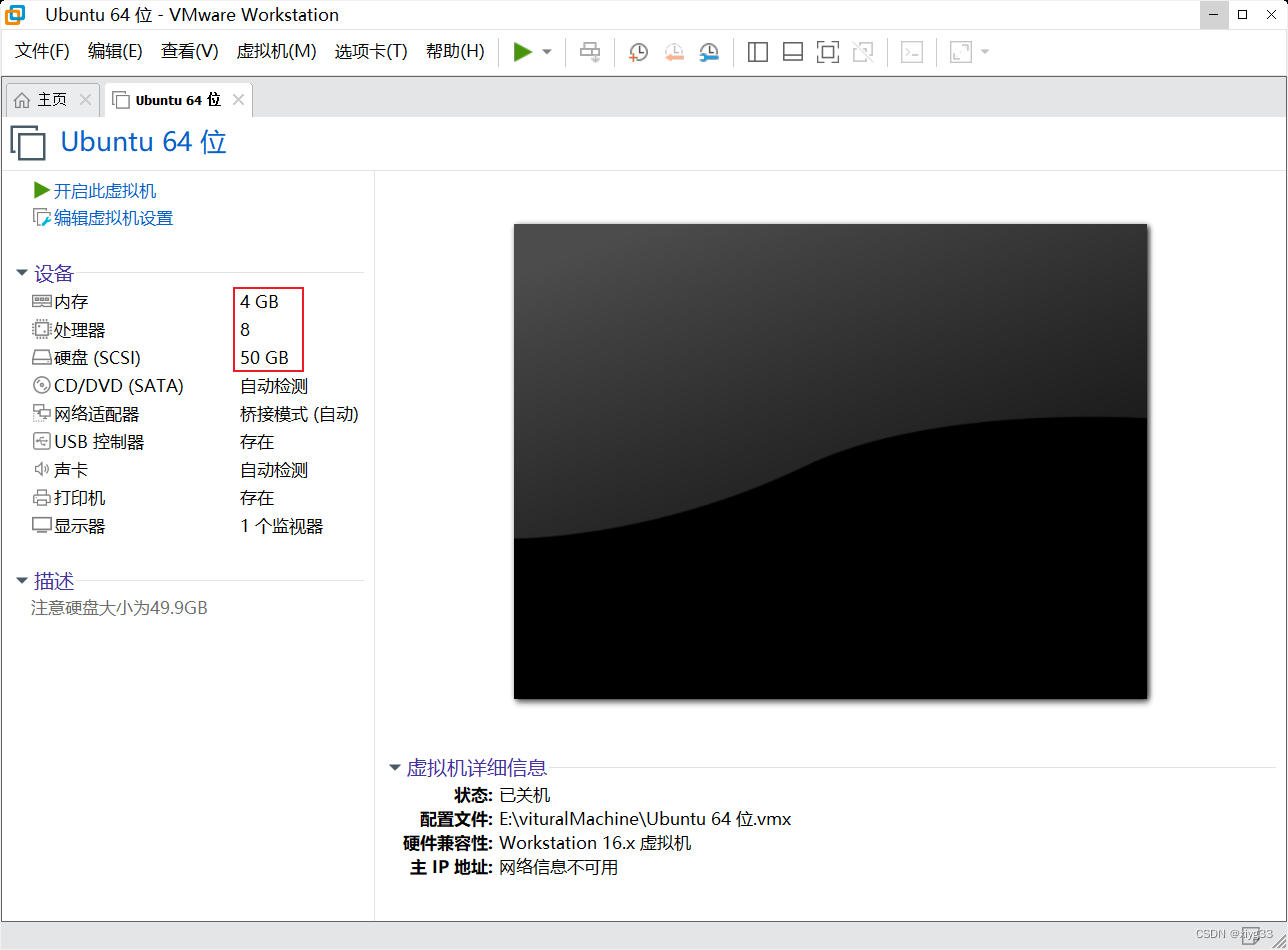Select the 声卡 device row
Viewport: 1288px width, 950px height.
tap(196, 469)
